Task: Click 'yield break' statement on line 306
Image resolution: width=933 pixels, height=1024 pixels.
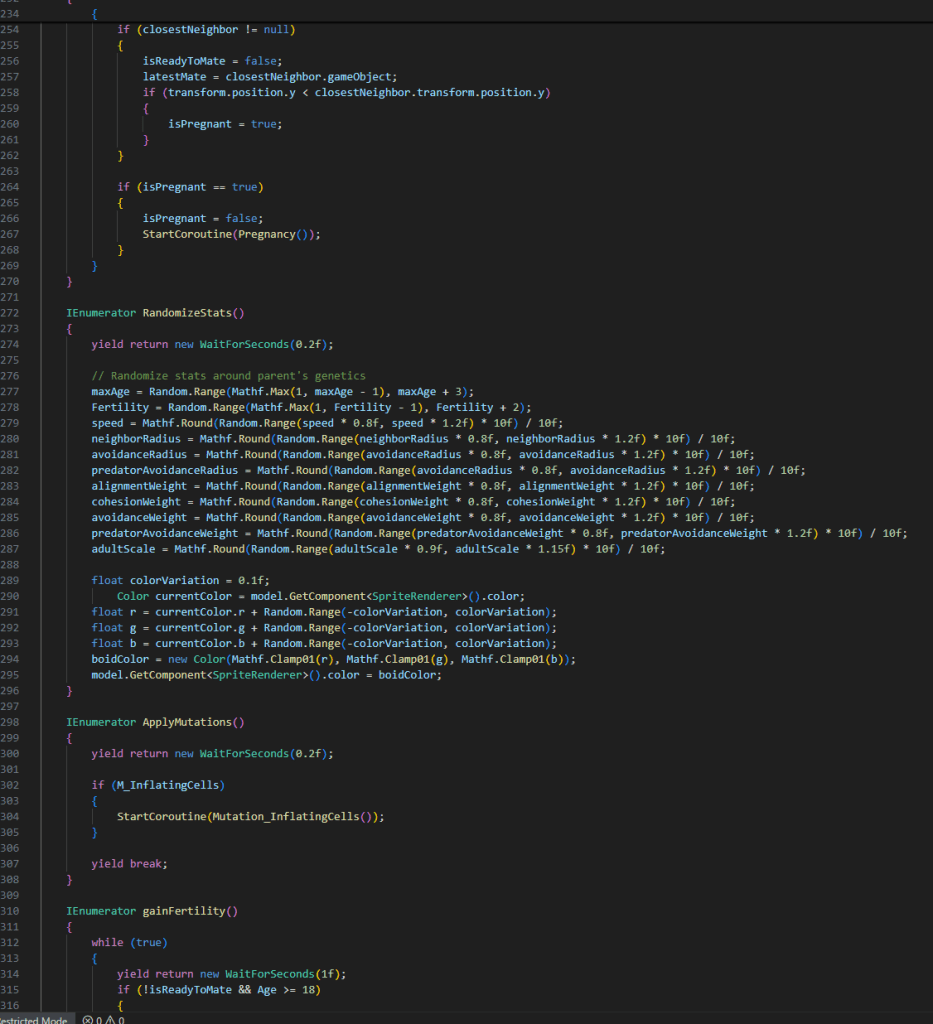Action: click(126, 863)
